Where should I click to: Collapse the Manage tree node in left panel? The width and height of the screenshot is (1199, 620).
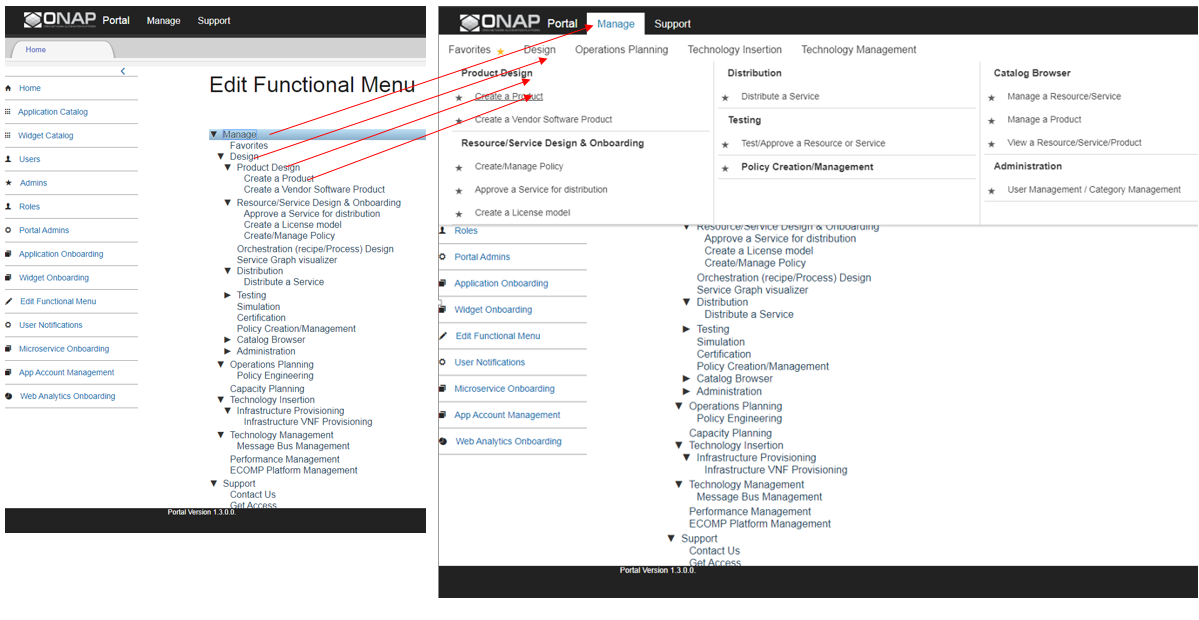pos(214,135)
